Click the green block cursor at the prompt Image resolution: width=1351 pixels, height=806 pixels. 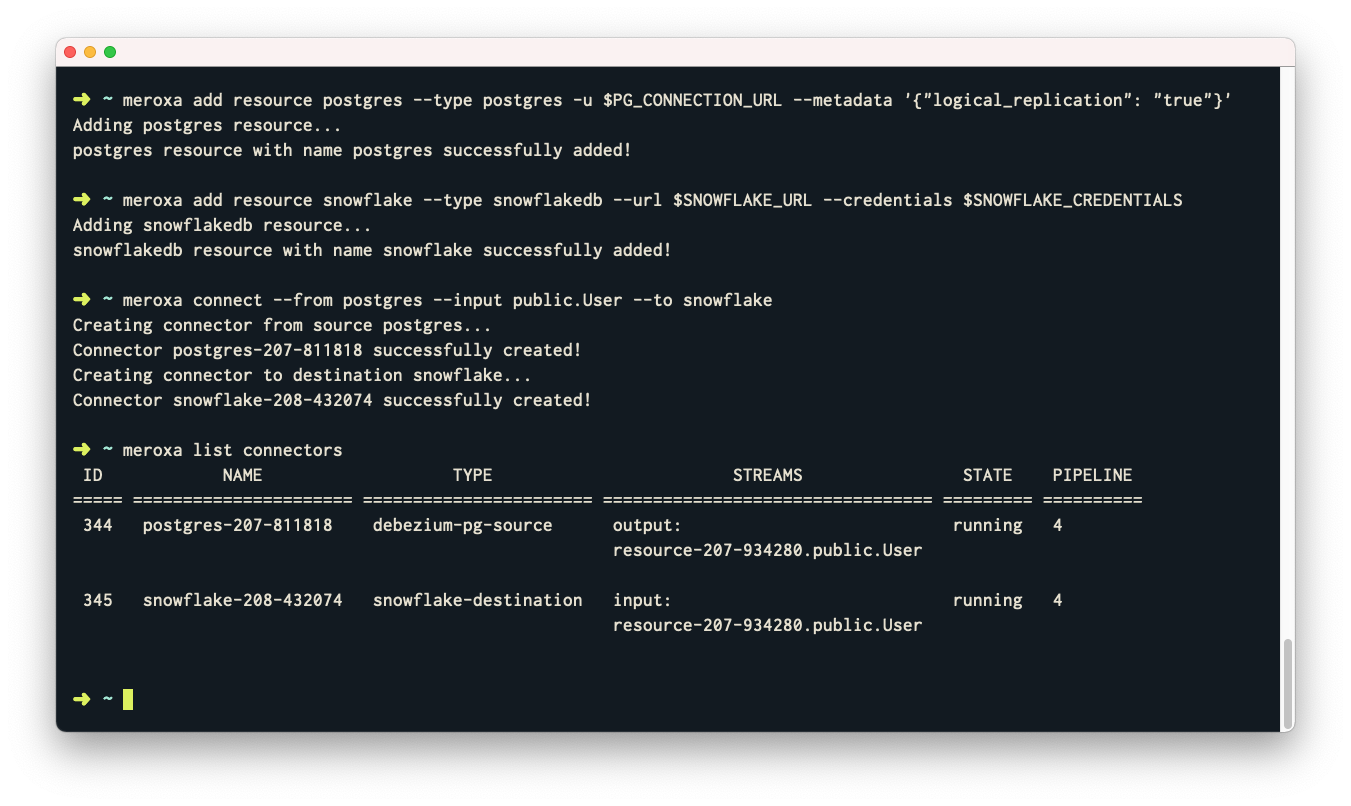coord(128,699)
